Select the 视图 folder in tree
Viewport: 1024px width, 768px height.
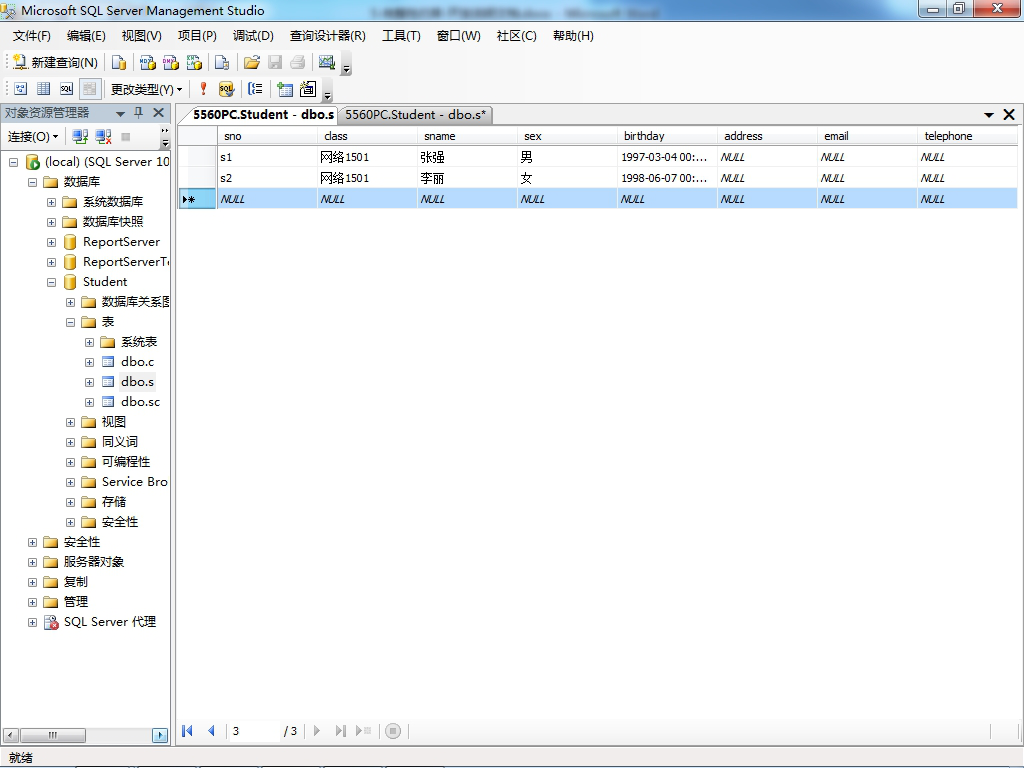click(114, 422)
